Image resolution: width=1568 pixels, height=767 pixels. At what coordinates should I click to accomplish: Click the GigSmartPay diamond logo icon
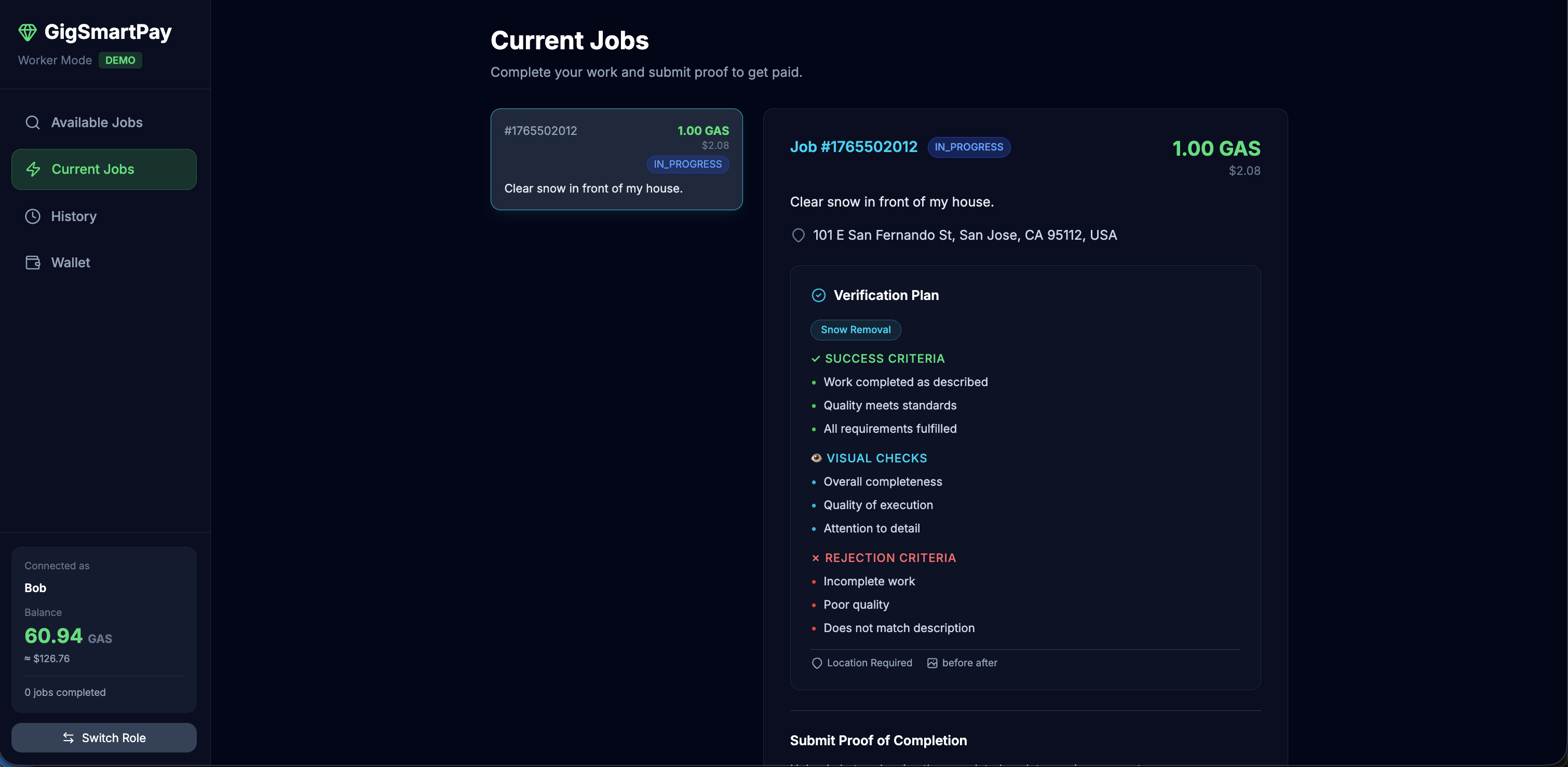28,32
